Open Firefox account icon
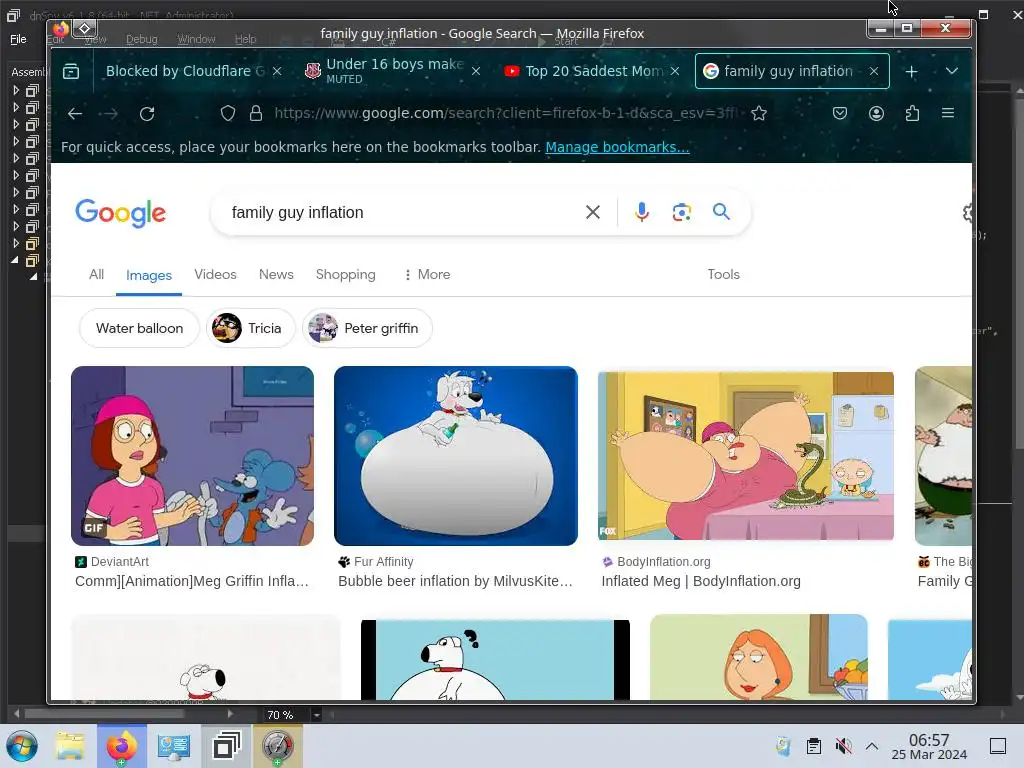Image resolution: width=1024 pixels, height=768 pixels. tap(876, 114)
